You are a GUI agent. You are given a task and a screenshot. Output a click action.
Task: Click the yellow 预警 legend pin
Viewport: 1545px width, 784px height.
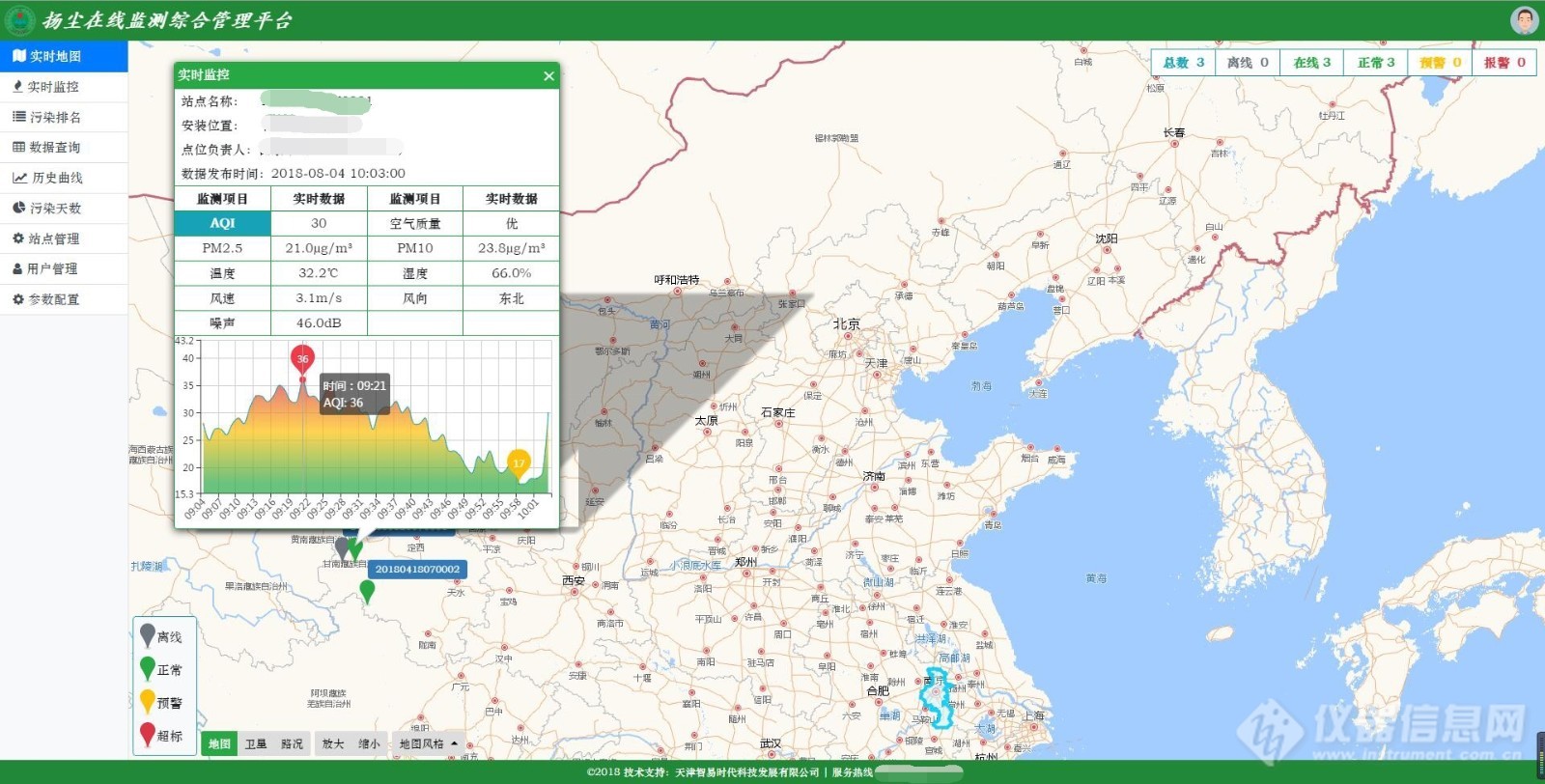coord(147,700)
